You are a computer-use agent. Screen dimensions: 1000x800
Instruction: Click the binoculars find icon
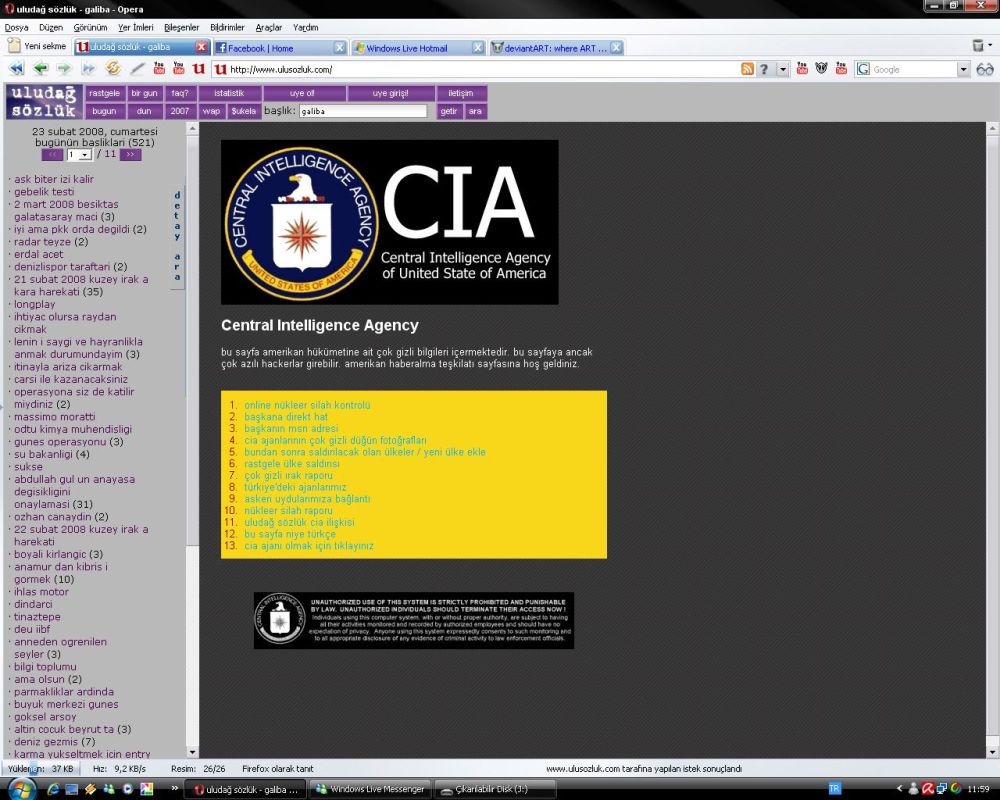[985, 69]
